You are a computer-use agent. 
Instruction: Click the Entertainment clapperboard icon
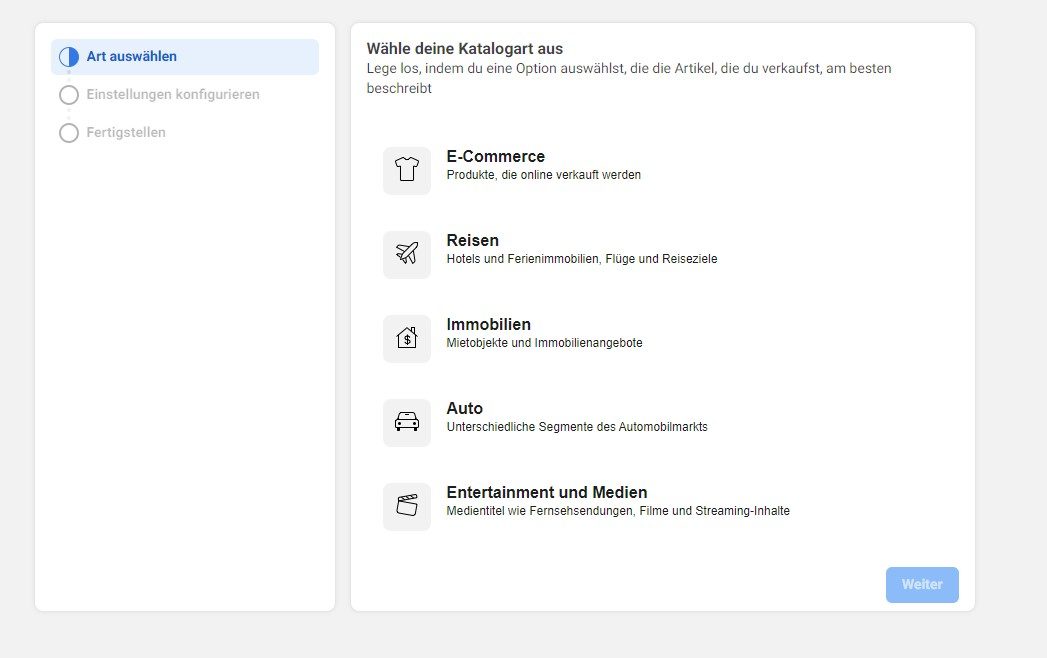[x=406, y=506]
